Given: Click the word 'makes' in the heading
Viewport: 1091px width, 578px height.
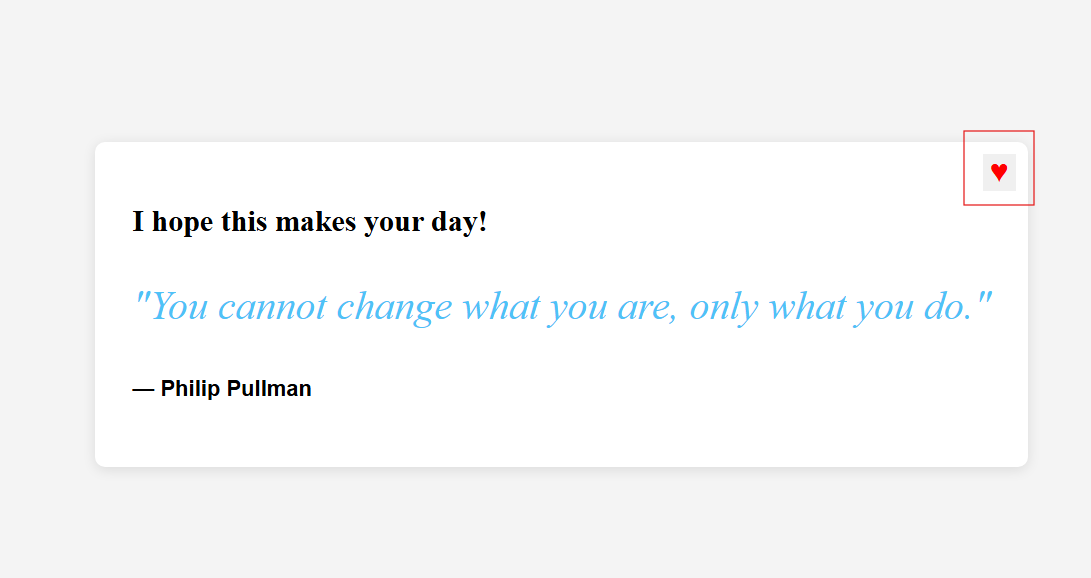Looking at the screenshot, I should click(316, 222).
